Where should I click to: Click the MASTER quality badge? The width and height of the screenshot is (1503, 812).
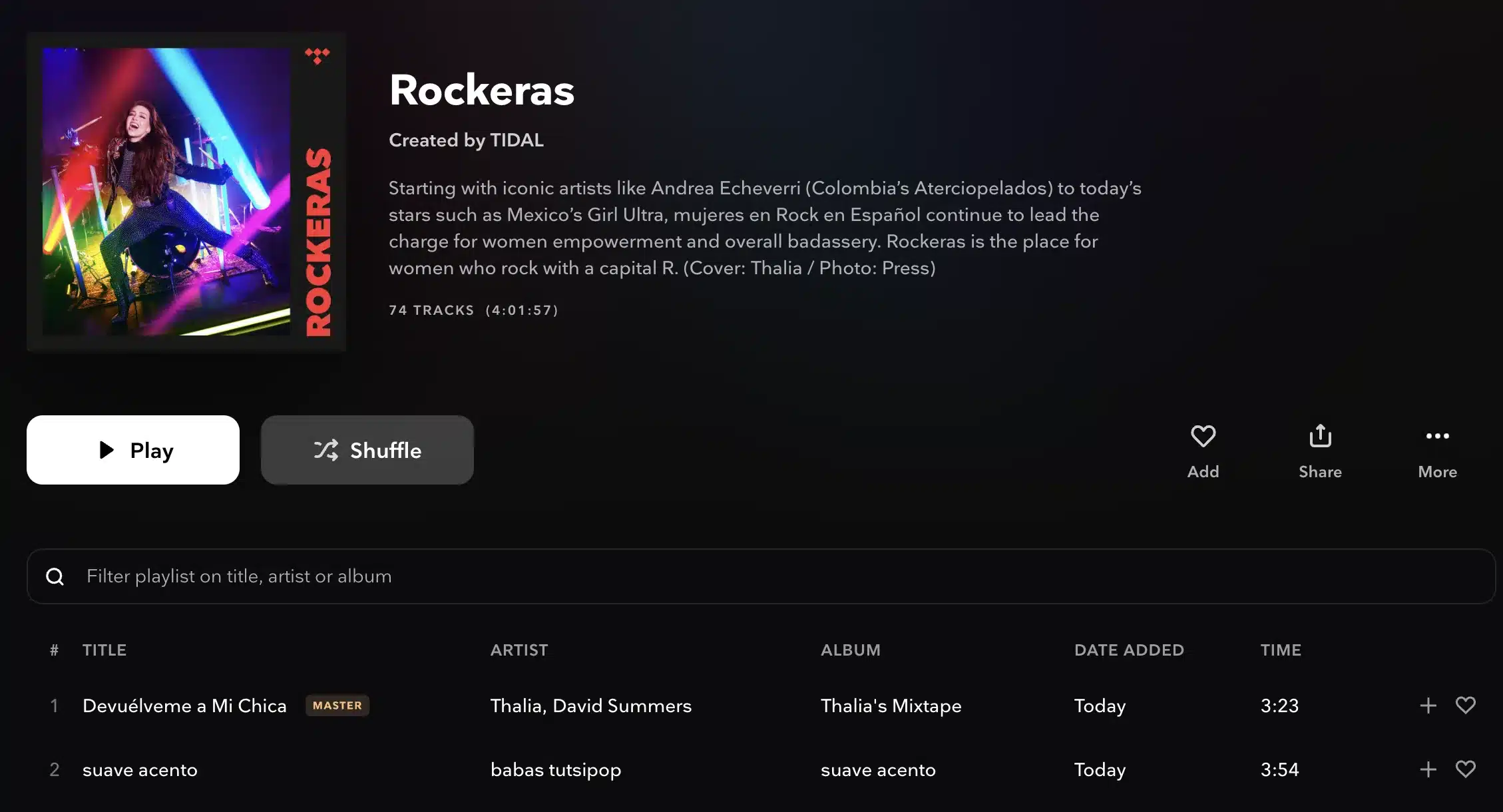coord(337,706)
